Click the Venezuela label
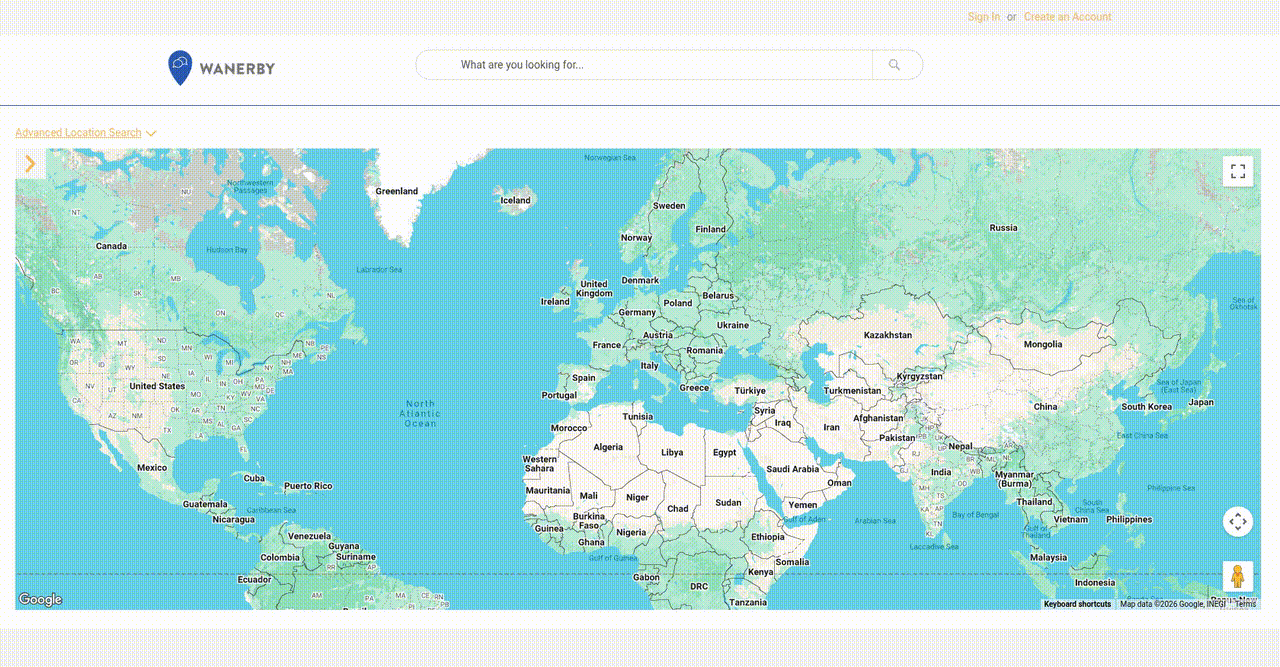1280x667 pixels. tap(309, 536)
